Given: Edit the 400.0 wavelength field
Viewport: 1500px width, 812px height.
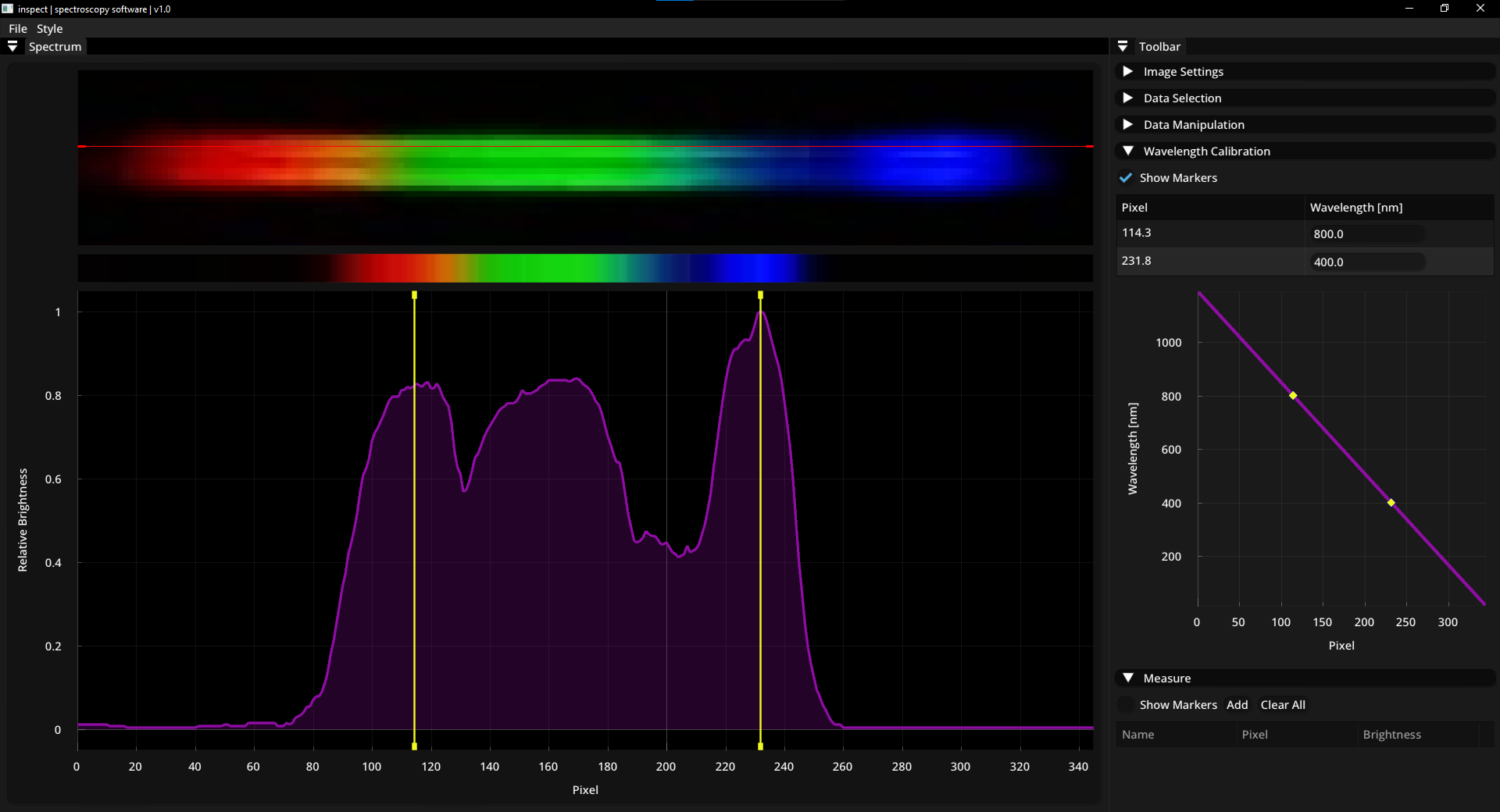Looking at the screenshot, I should (1367, 262).
